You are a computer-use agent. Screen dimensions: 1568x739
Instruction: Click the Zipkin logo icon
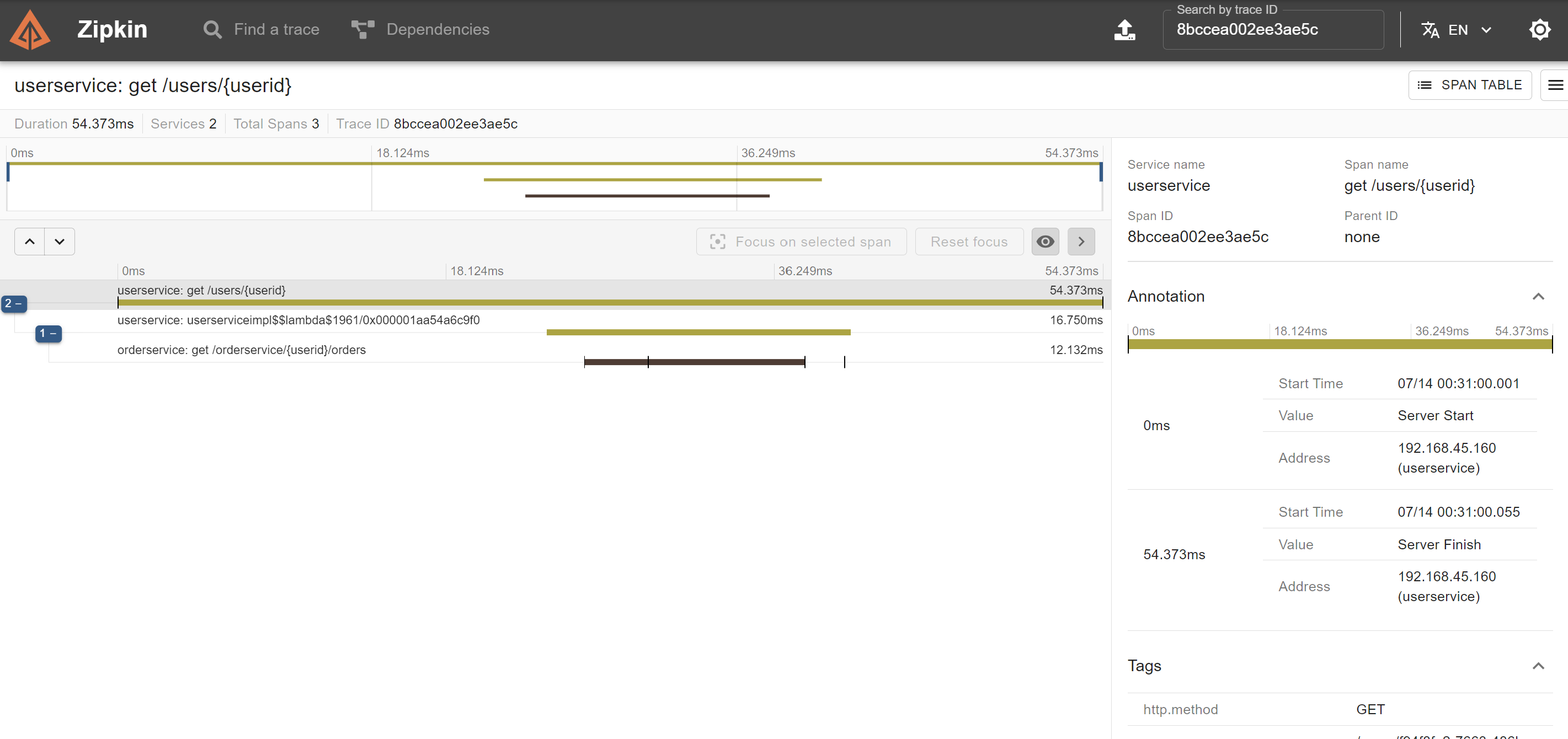pyautogui.click(x=30, y=30)
